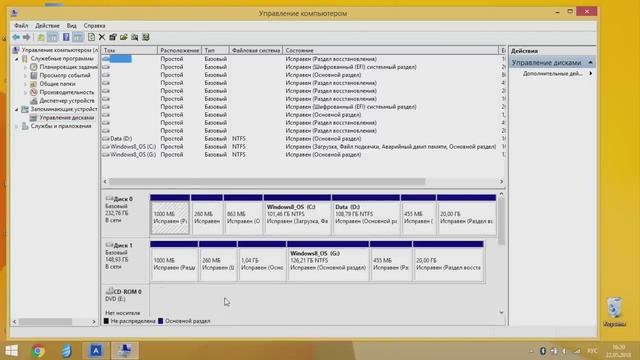Click the Open folder toolbar icon
This screenshot has width=640, height=360.
[x=124, y=38]
